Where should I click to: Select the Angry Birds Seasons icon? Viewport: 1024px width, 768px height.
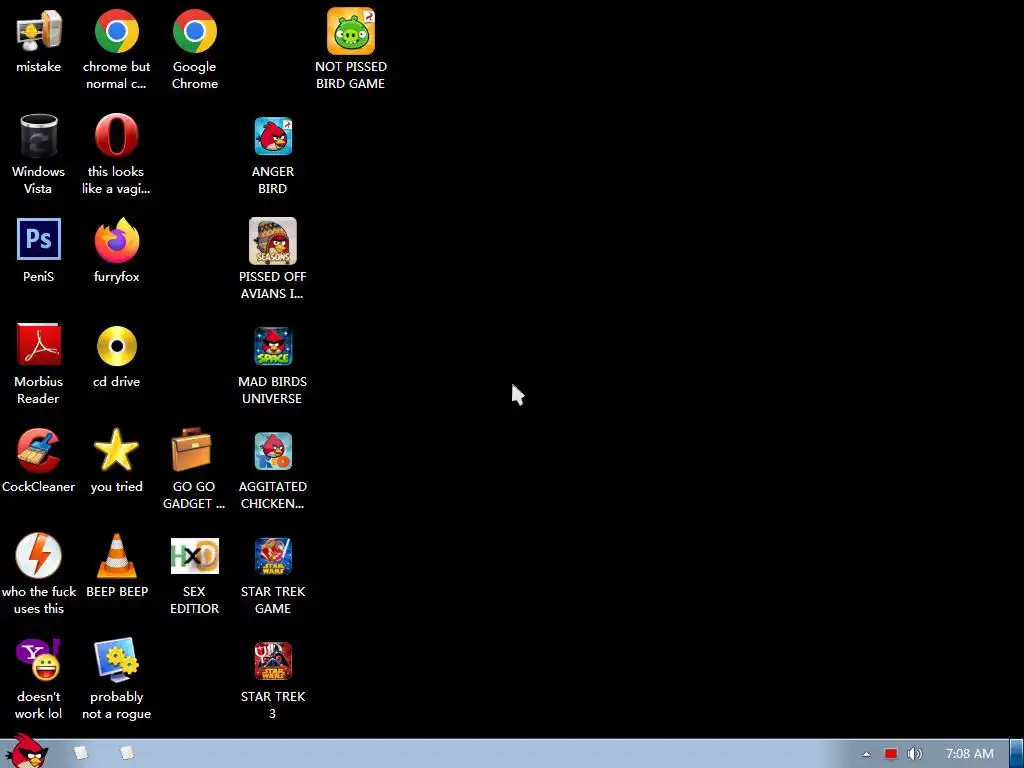point(273,241)
